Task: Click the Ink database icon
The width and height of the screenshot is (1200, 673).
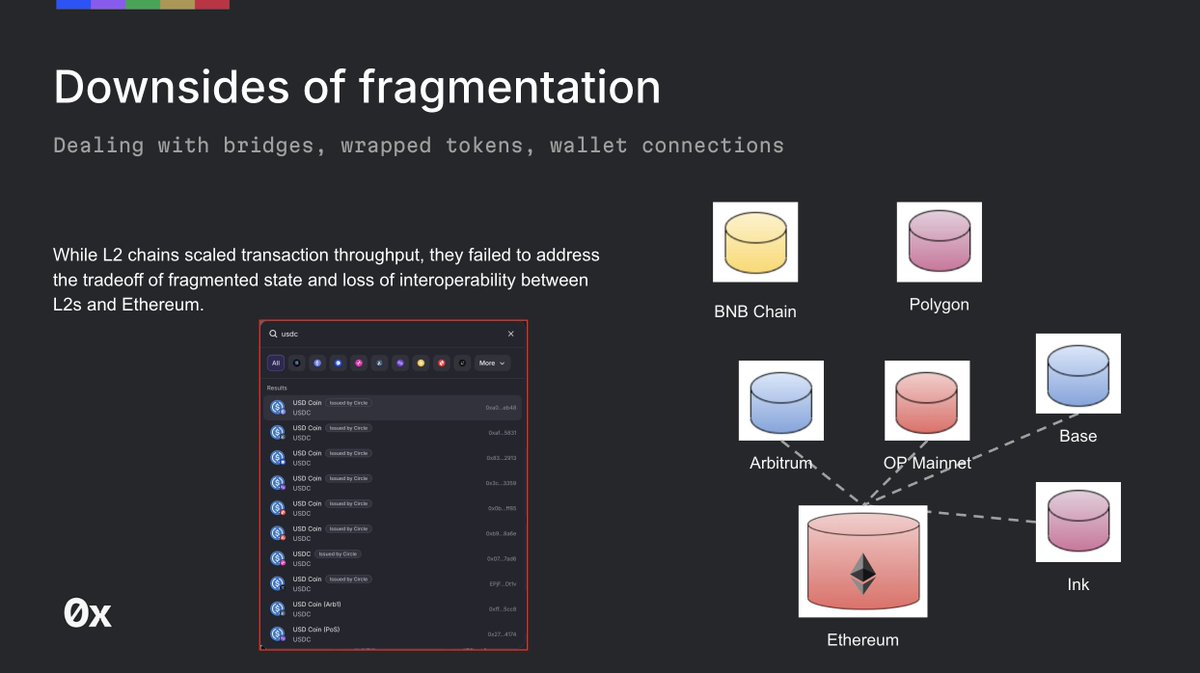Action: (x=1078, y=521)
